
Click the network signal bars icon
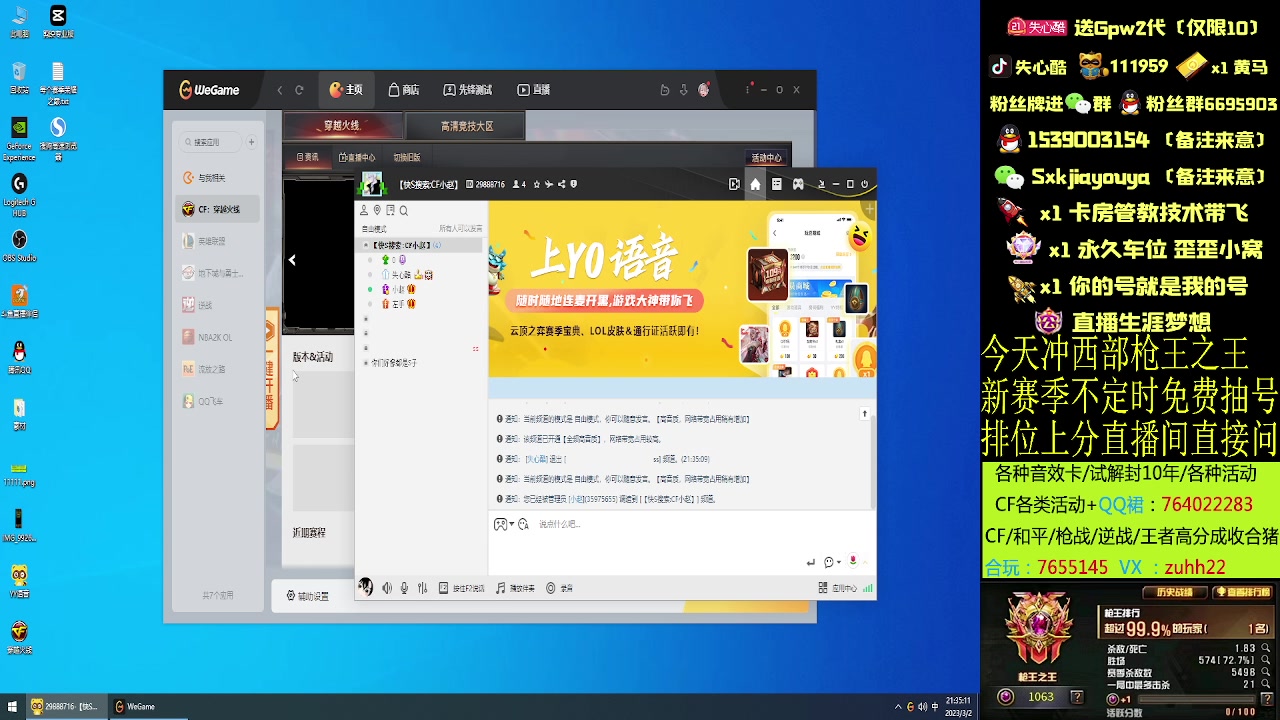click(868, 588)
